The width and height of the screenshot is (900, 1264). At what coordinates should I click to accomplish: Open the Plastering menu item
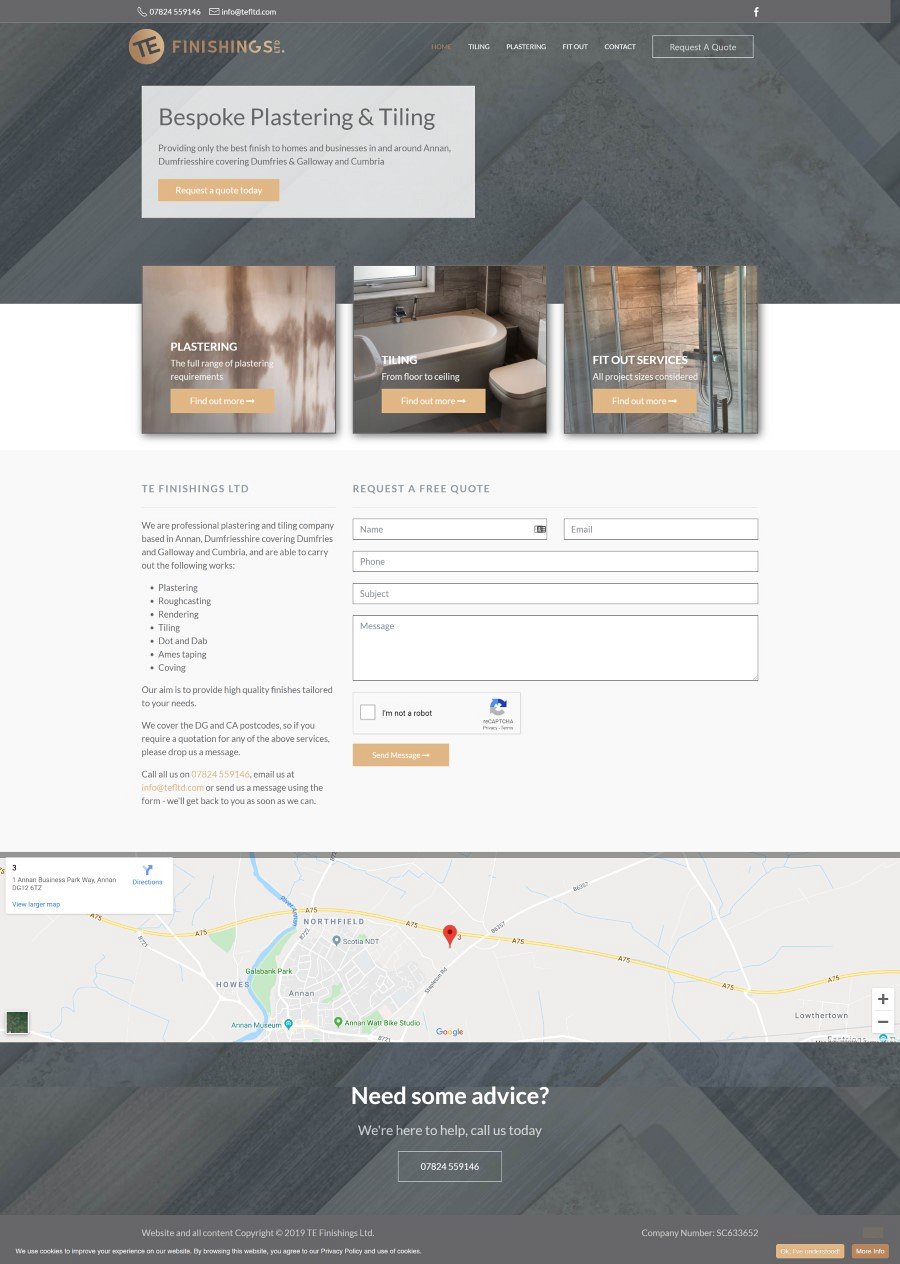526,47
